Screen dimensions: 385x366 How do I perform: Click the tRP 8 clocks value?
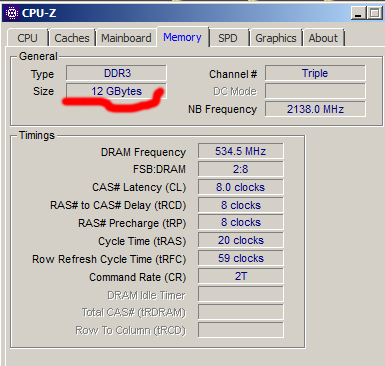(241, 222)
